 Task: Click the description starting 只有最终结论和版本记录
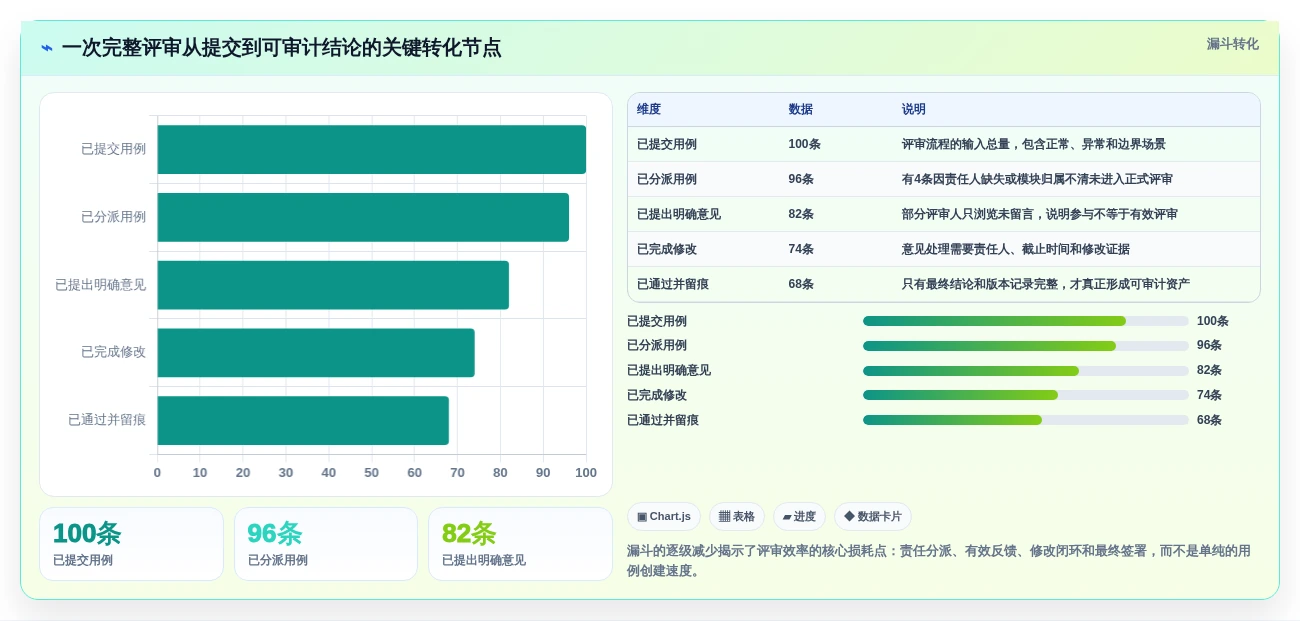point(1046,284)
